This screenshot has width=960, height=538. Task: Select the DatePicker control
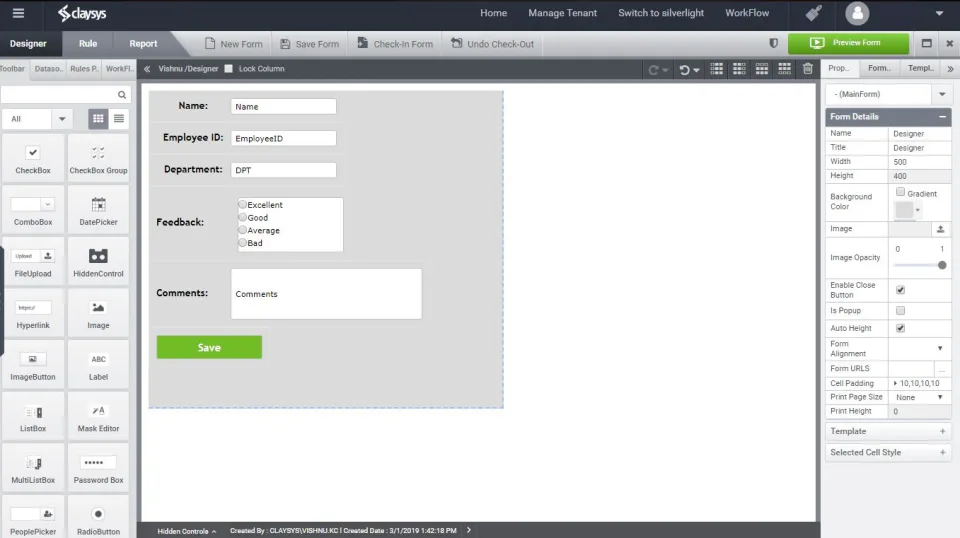[99, 211]
